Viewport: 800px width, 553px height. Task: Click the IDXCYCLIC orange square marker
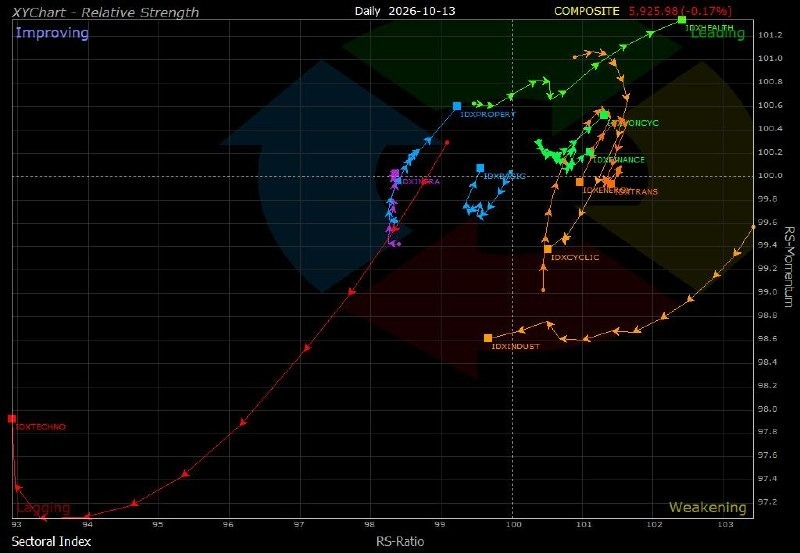548,249
